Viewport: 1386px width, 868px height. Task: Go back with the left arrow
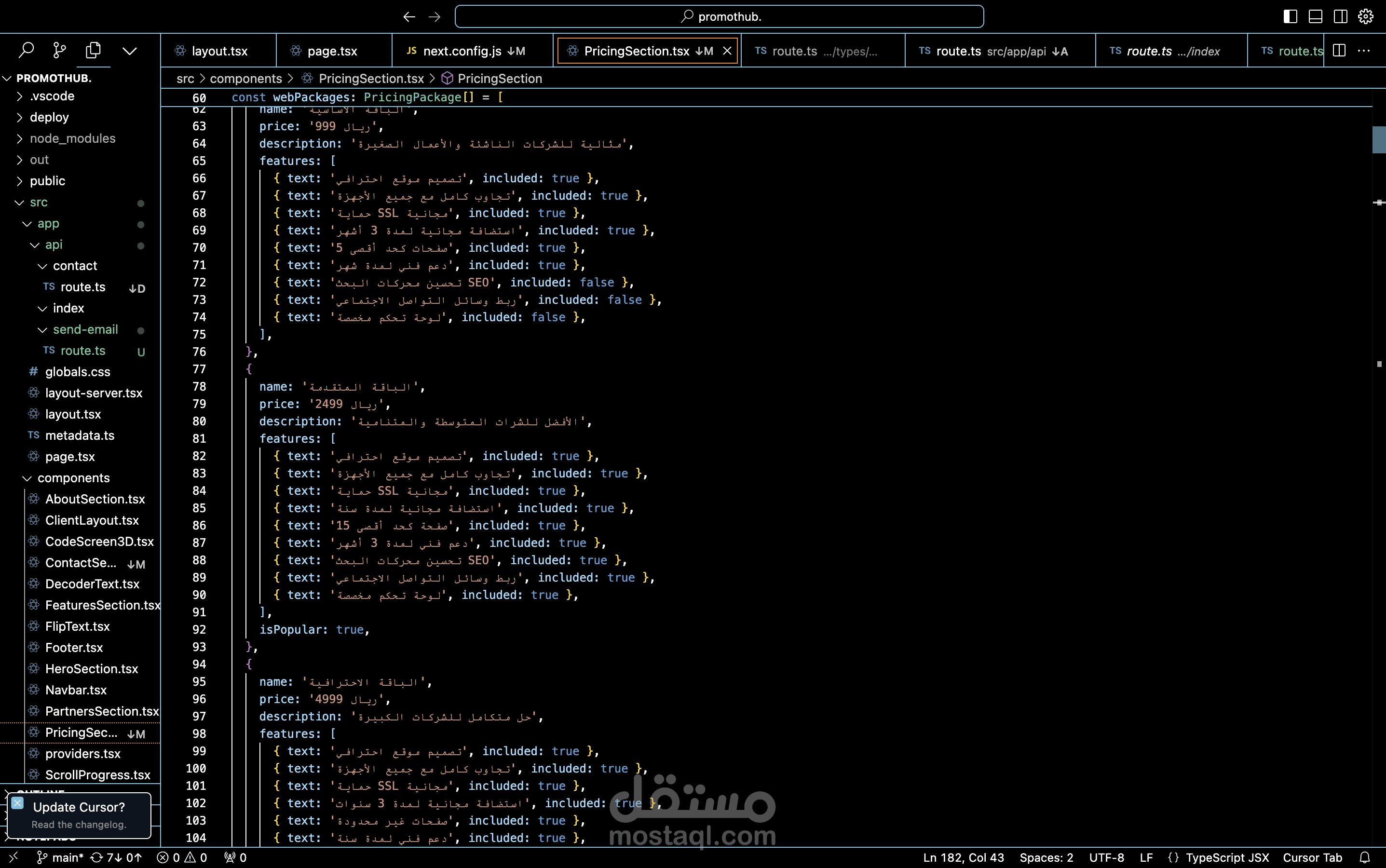click(409, 17)
